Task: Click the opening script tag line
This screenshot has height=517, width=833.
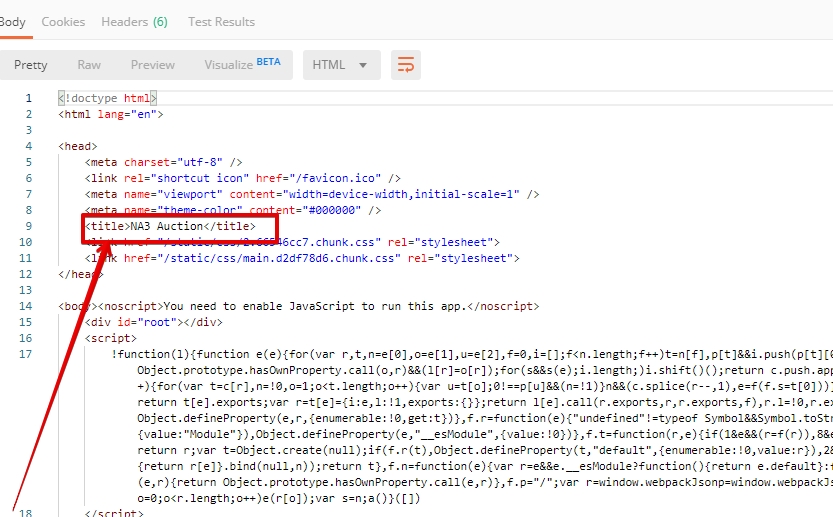Action: (111, 338)
